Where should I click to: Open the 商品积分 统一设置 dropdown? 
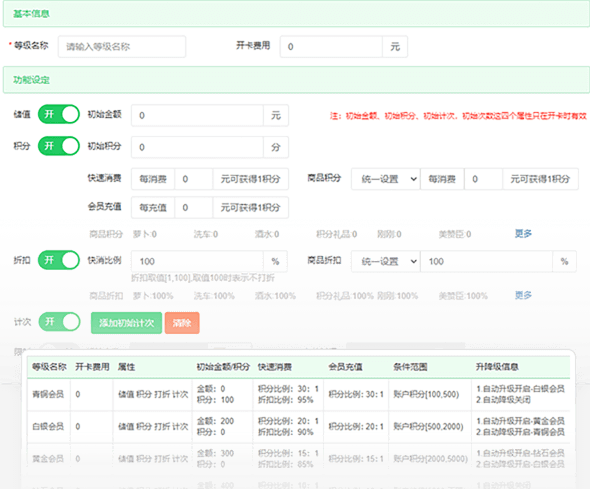tap(386, 179)
